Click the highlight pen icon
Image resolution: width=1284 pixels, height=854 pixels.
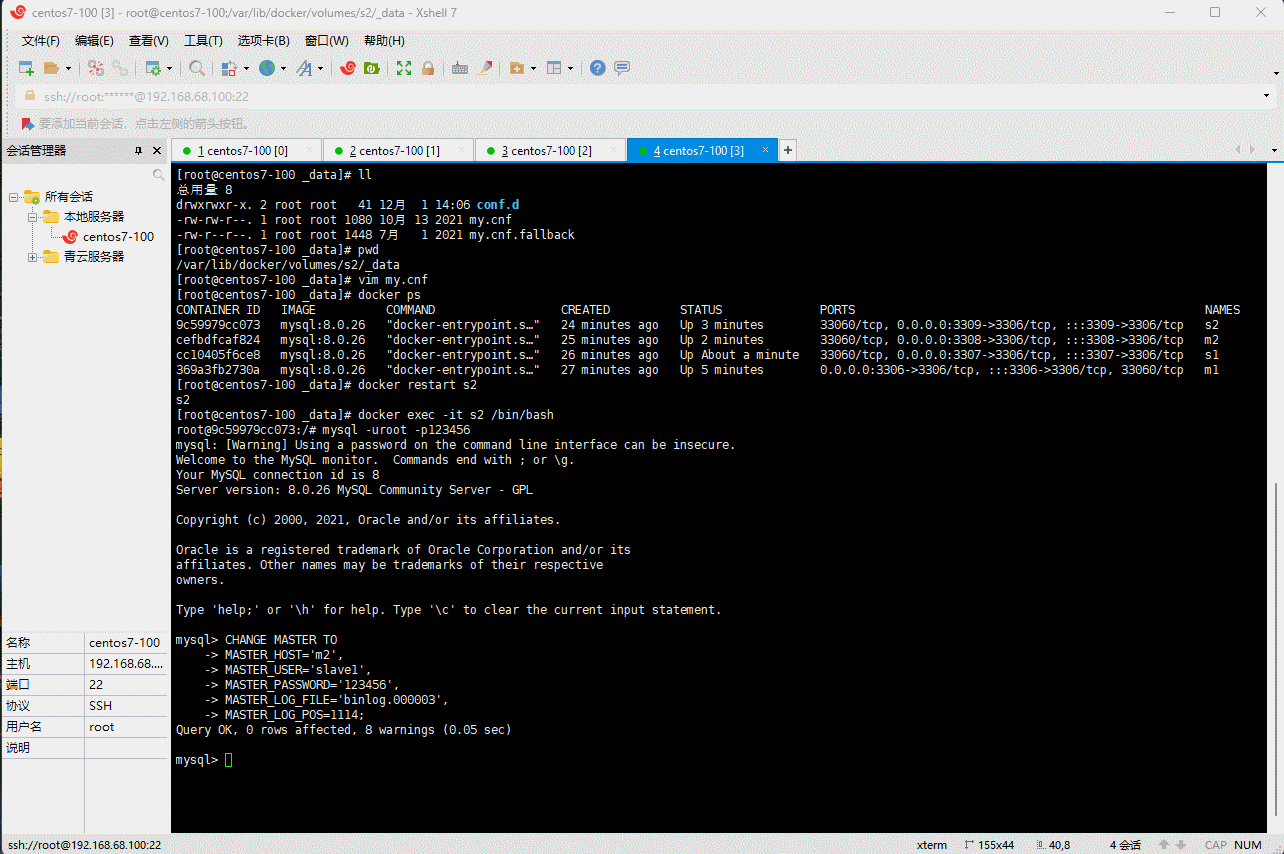[485, 68]
